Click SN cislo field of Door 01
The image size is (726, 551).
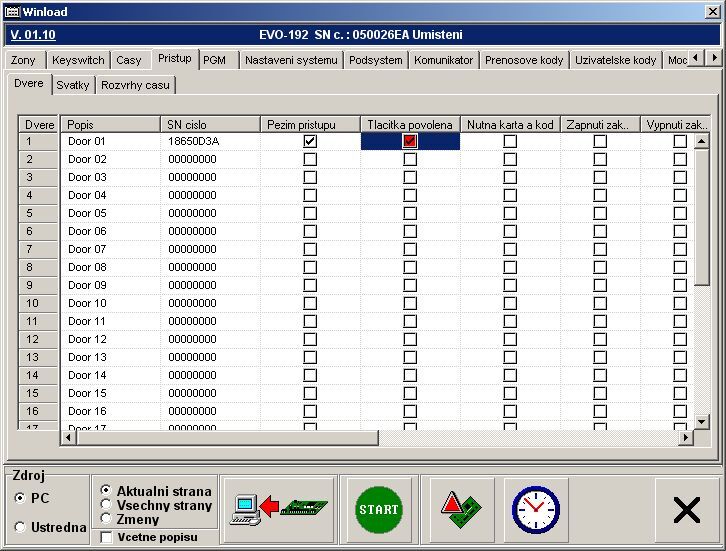tap(209, 141)
